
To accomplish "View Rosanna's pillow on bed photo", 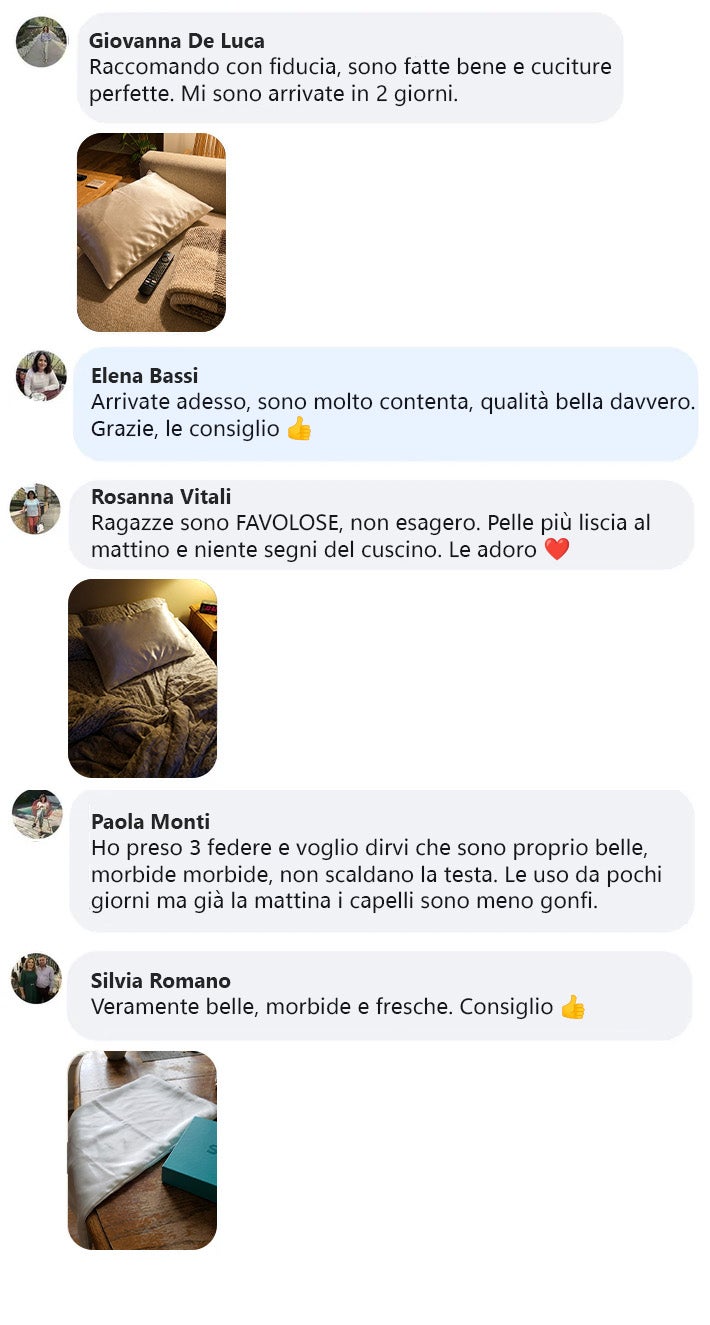I will click(x=142, y=678).
